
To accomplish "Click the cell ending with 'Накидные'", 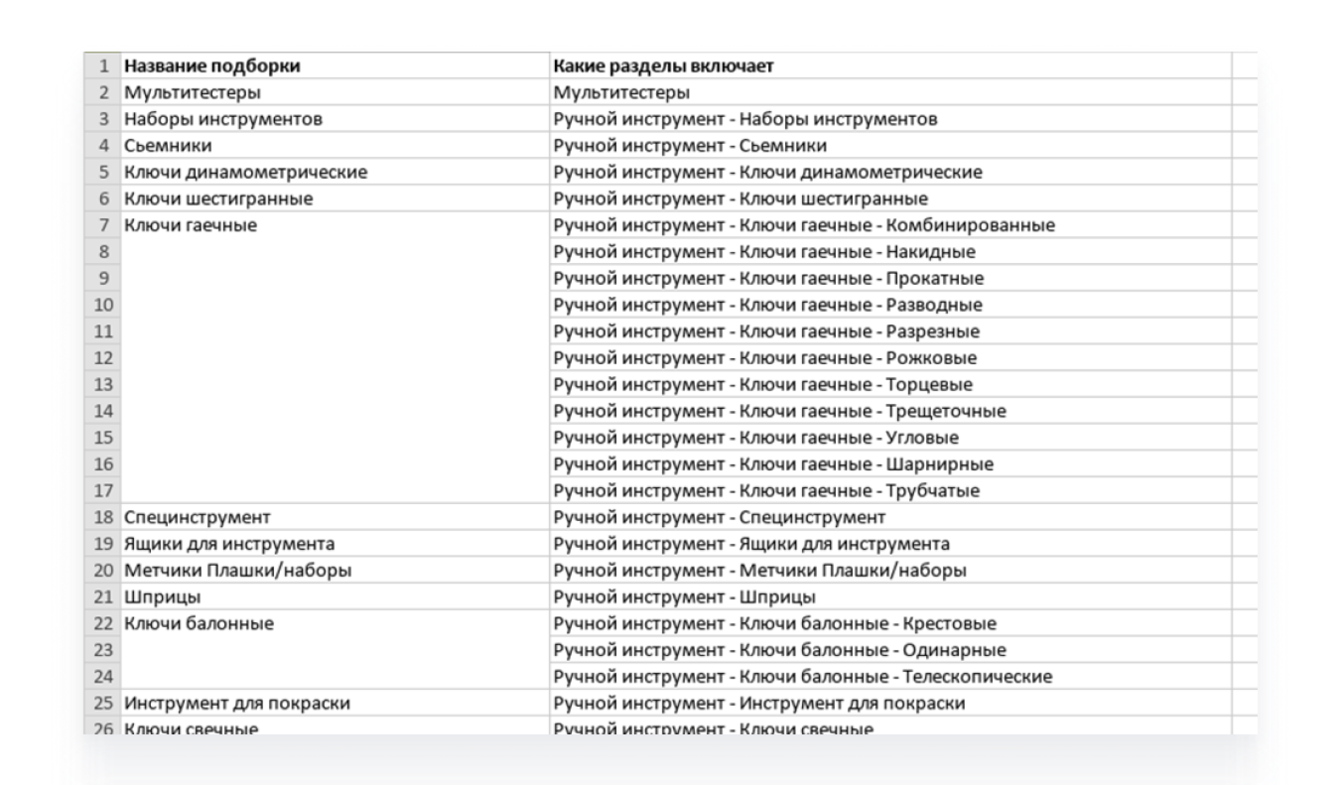I will pyautogui.click(x=765, y=252).
